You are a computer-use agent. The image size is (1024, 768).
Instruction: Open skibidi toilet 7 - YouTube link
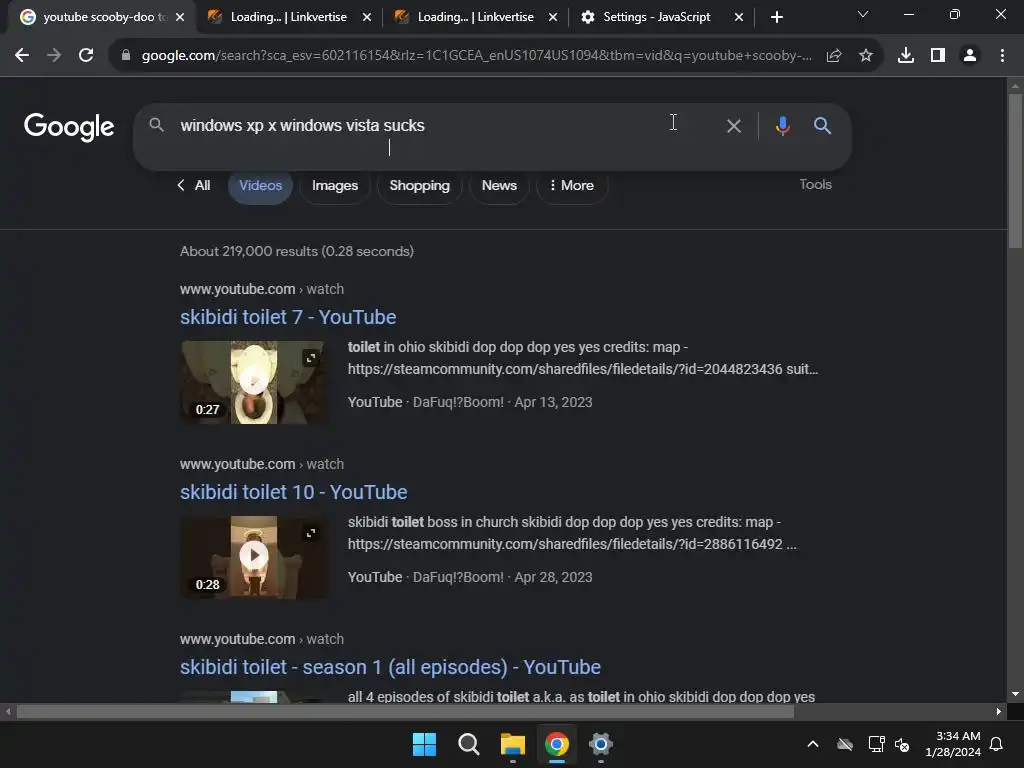pyautogui.click(x=288, y=317)
